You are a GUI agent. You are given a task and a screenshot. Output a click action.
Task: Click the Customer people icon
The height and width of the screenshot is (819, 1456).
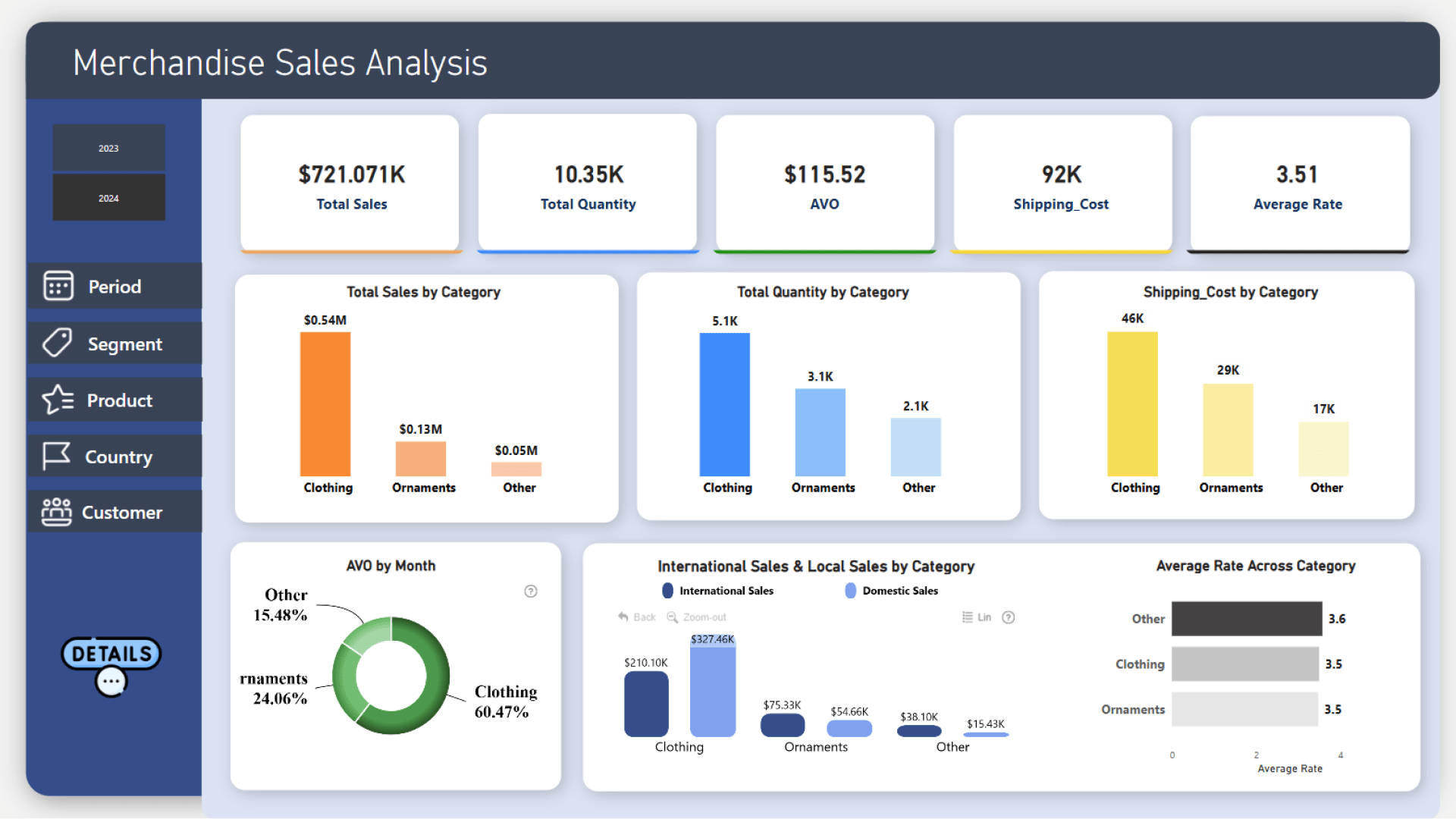click(x=57, y=512)
